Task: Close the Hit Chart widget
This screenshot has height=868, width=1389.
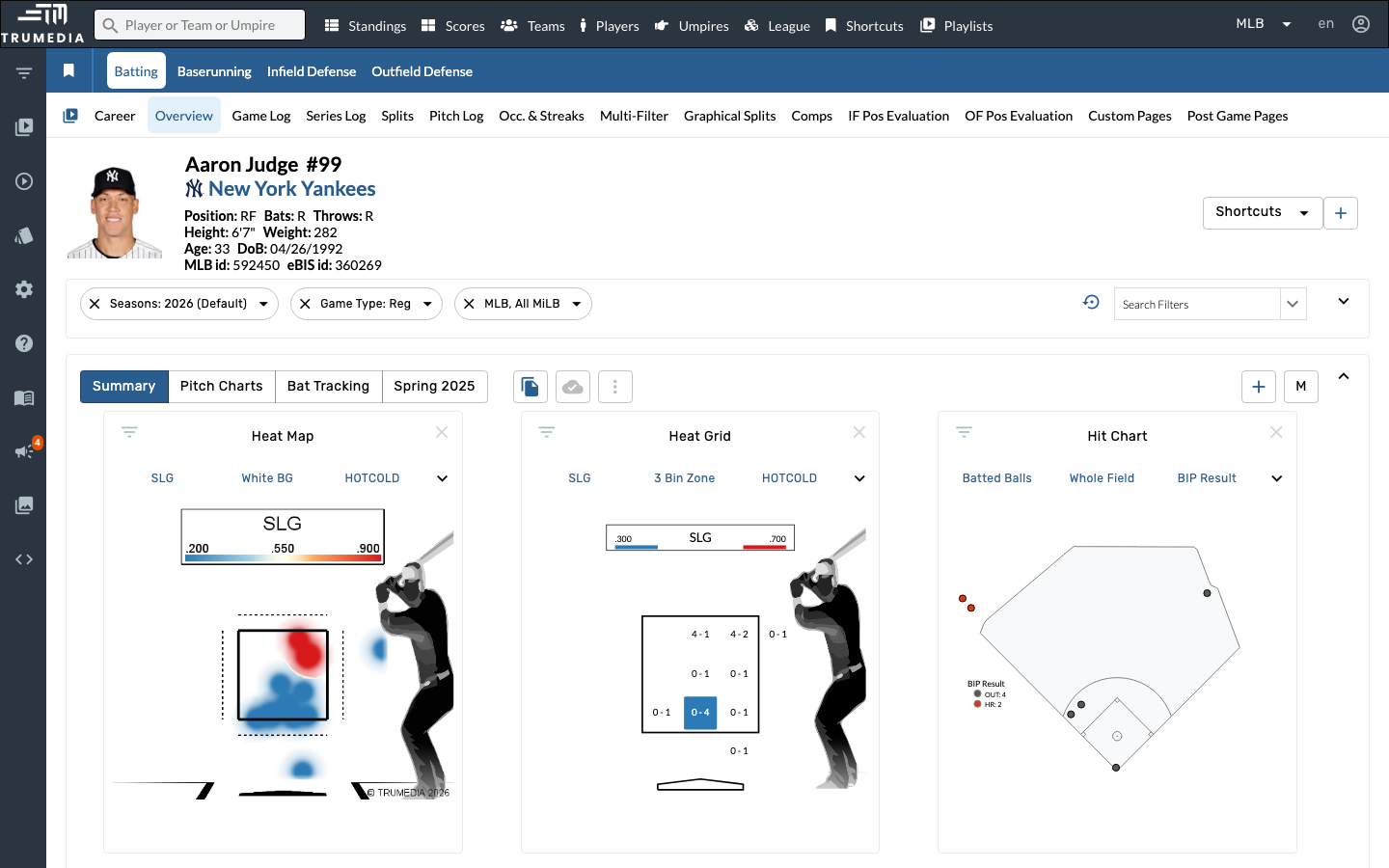Action: [x=1276, y=432]
